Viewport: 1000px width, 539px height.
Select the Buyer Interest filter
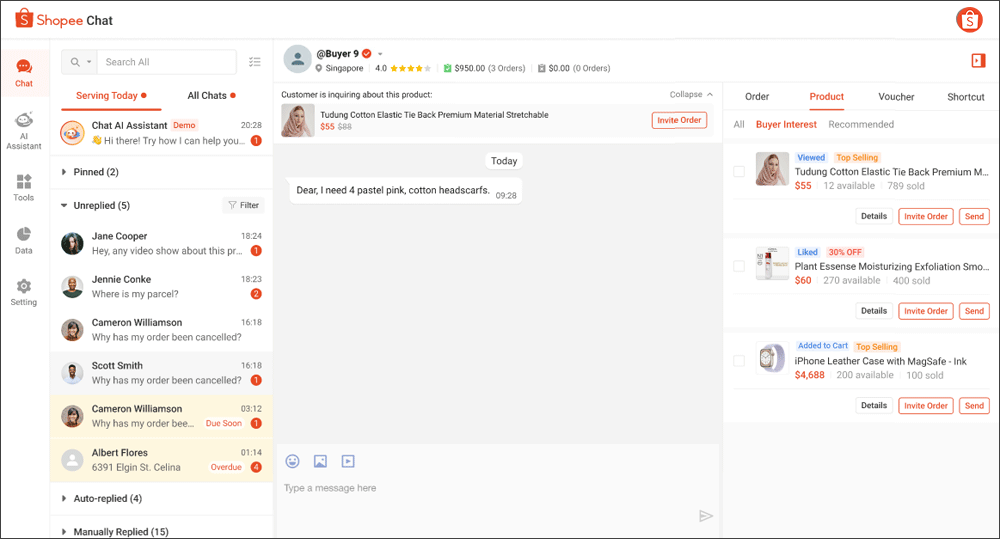pos(786,124)
